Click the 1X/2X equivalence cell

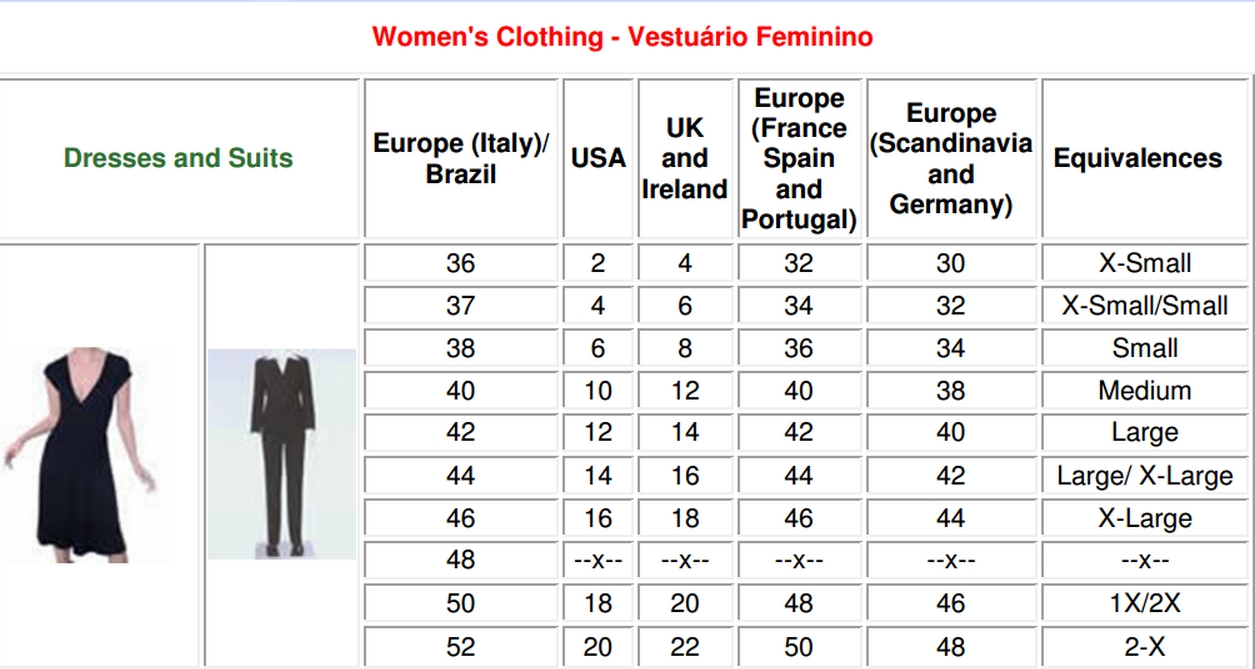click(1145, 604)
